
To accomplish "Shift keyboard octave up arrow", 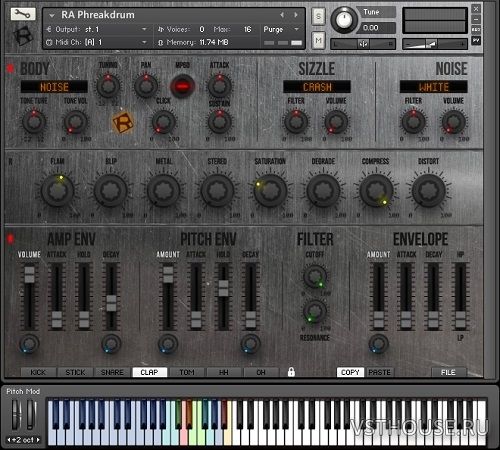I will click(38, 440).
